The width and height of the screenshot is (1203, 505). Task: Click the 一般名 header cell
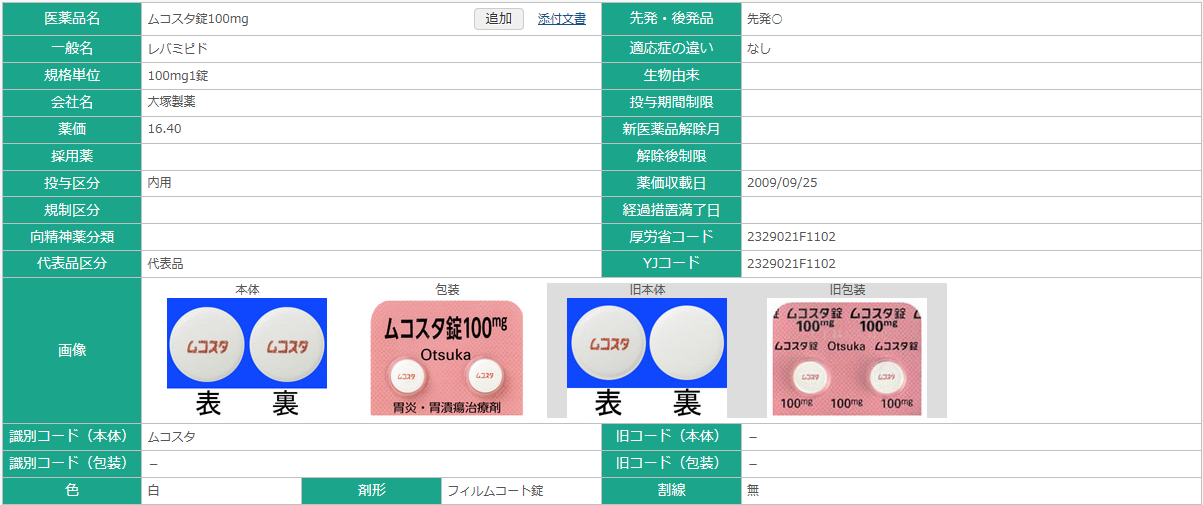72,48
